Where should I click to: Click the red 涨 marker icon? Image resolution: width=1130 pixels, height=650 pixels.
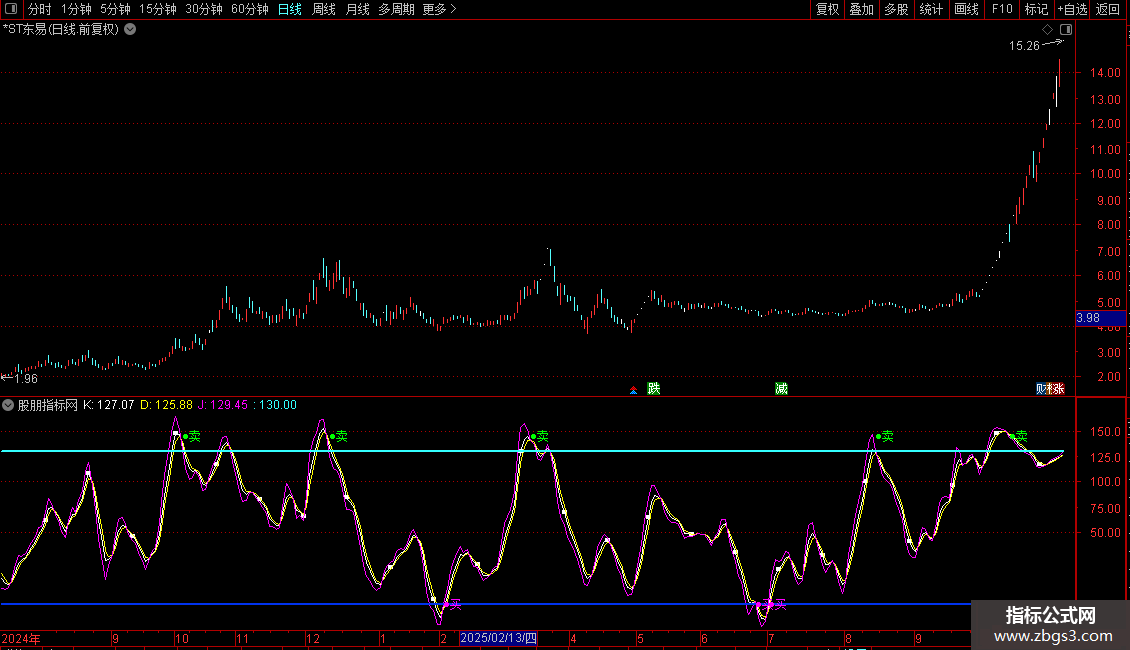point(1057,388)
